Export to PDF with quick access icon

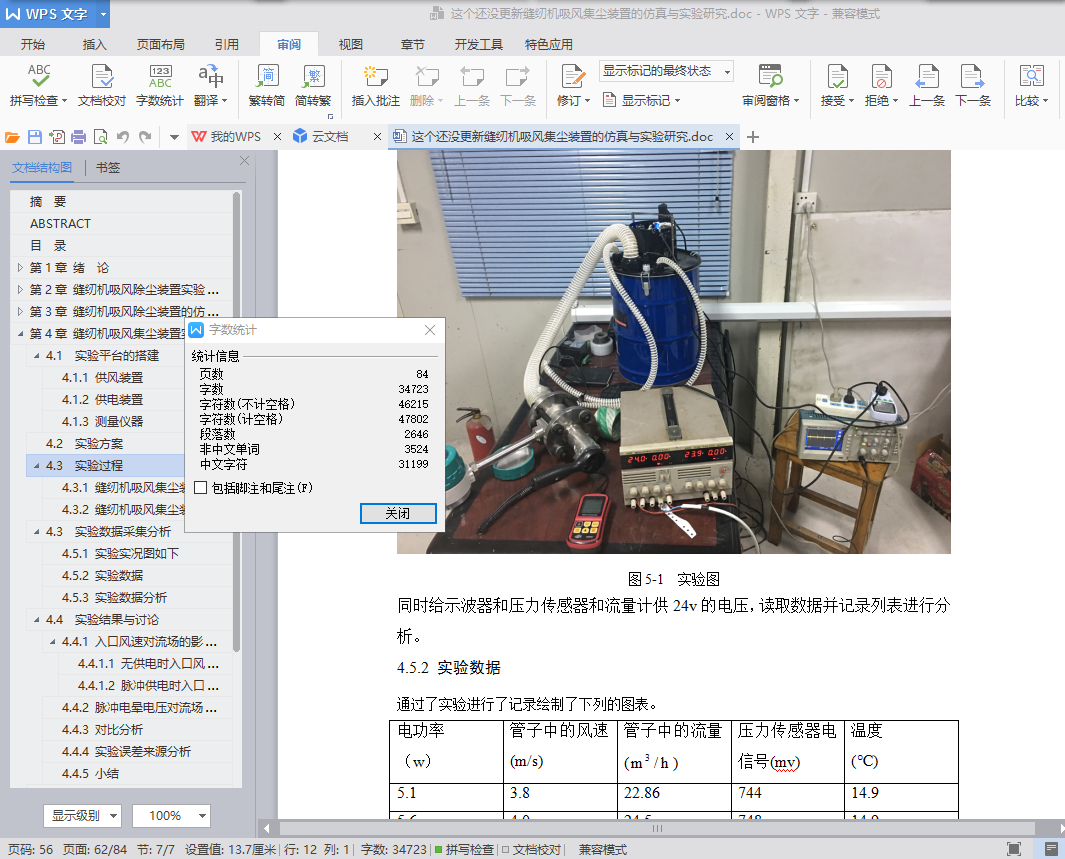pos(57,137)
